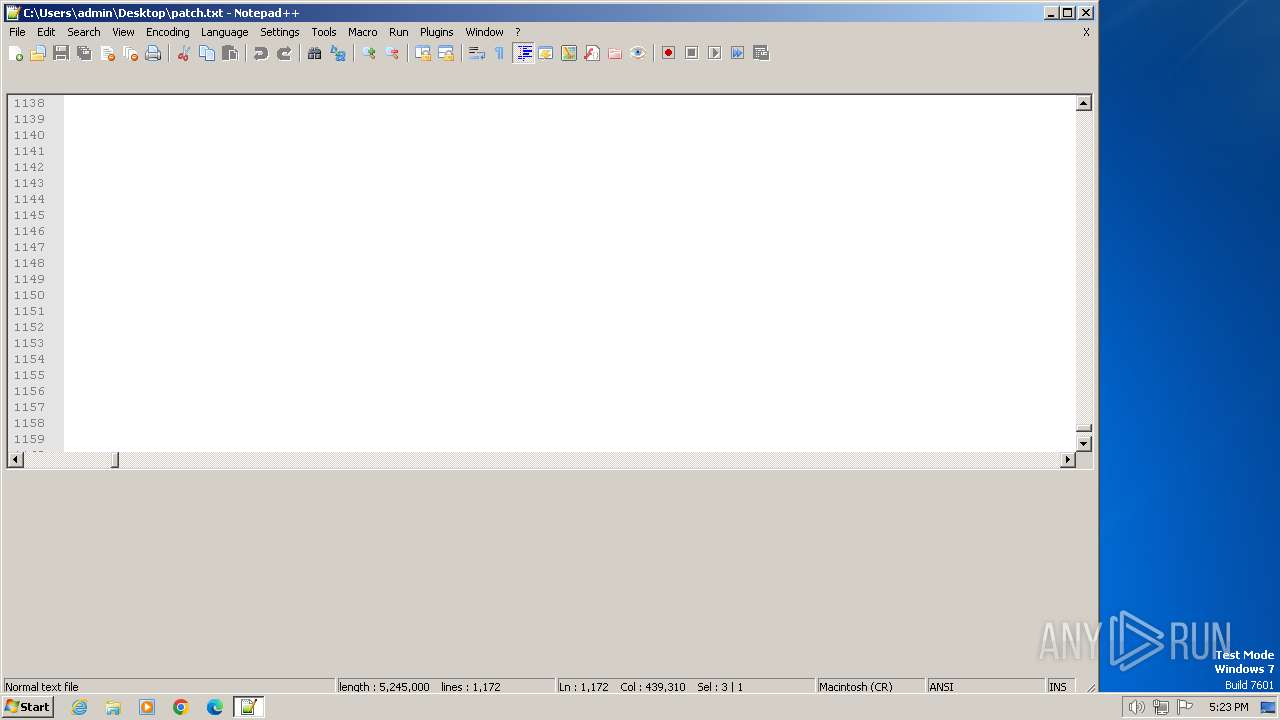This screenshot has height=720, width=1280.
Task: Click line number 1150 in margin
Action: (29, 295)
